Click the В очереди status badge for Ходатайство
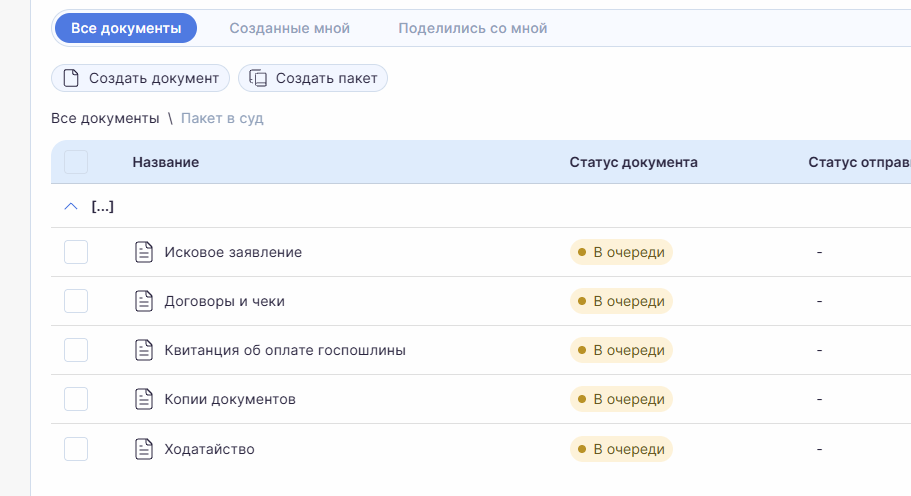This screenshot has height=496, width=911. tap(621, 449)
